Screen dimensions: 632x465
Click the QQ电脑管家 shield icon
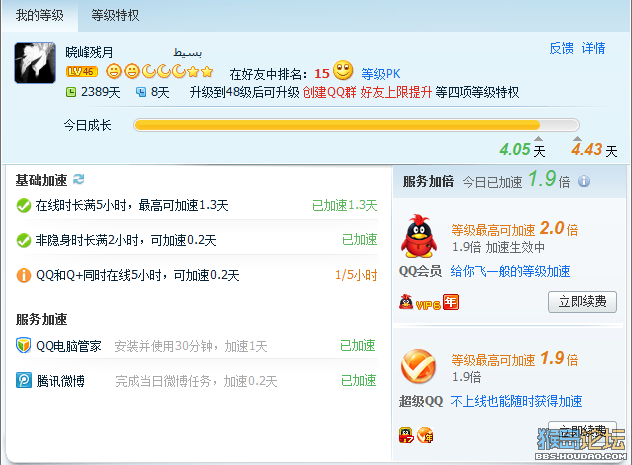tap(23, 345)
